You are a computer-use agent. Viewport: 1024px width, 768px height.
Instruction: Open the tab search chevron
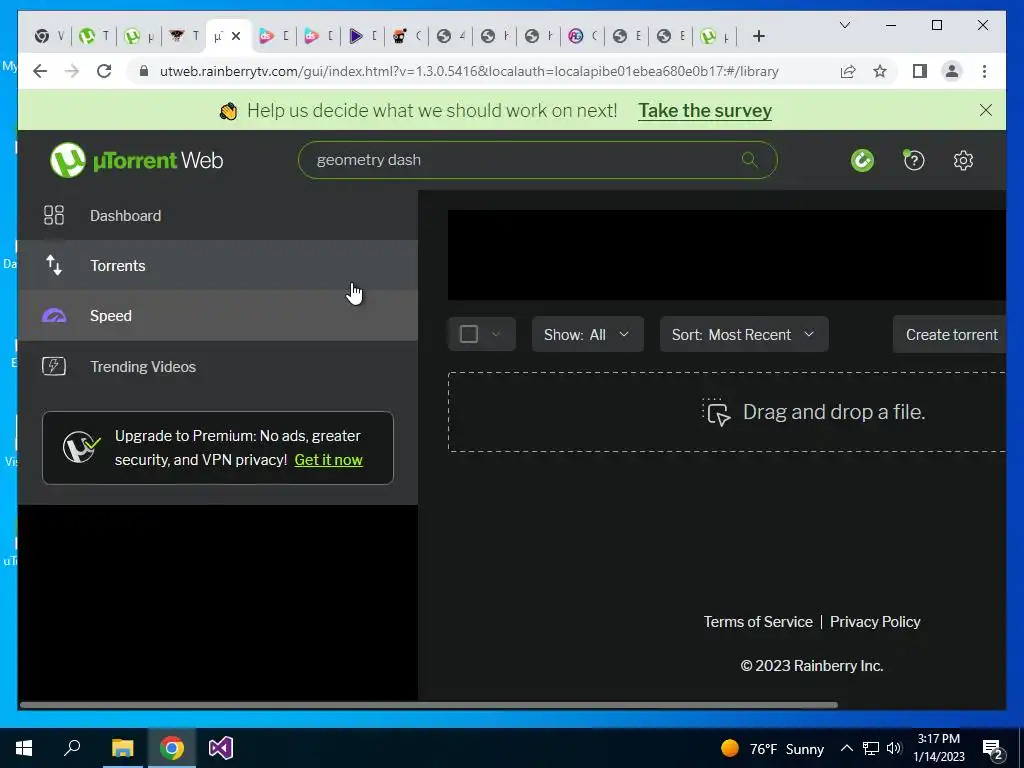coord(844,25)
